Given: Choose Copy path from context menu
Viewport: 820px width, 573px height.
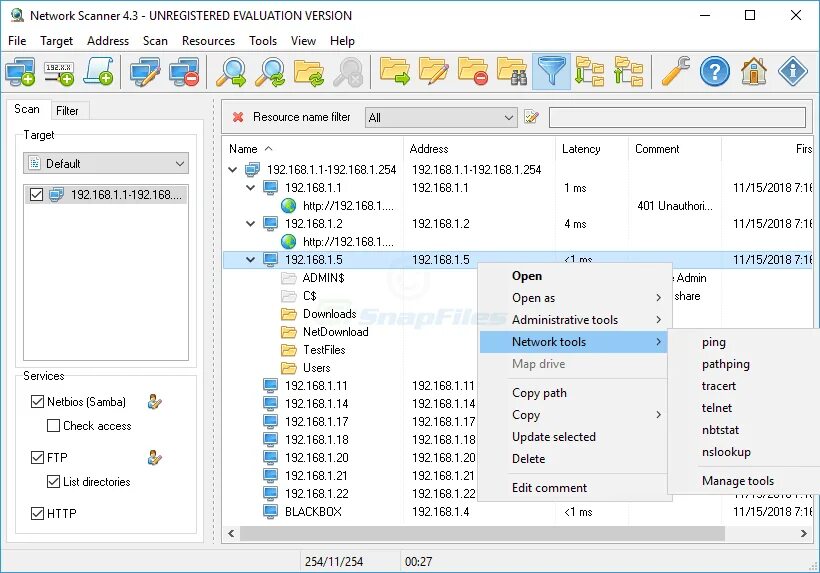Looking at the screenshot, I should click(x=573, y=393).
